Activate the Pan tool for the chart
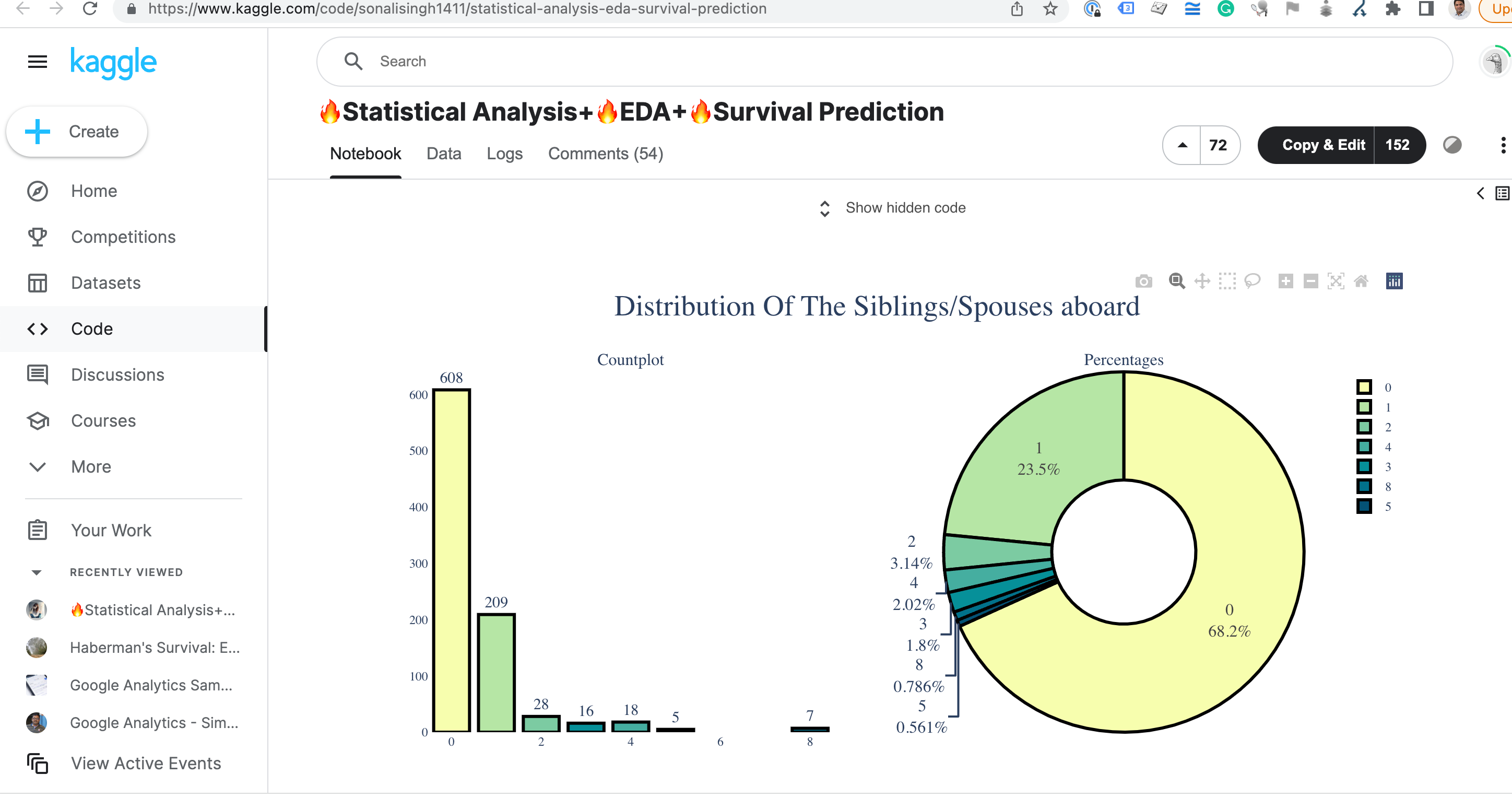The height and width of the screenshot is (798, 1512). pos(1201,281)
